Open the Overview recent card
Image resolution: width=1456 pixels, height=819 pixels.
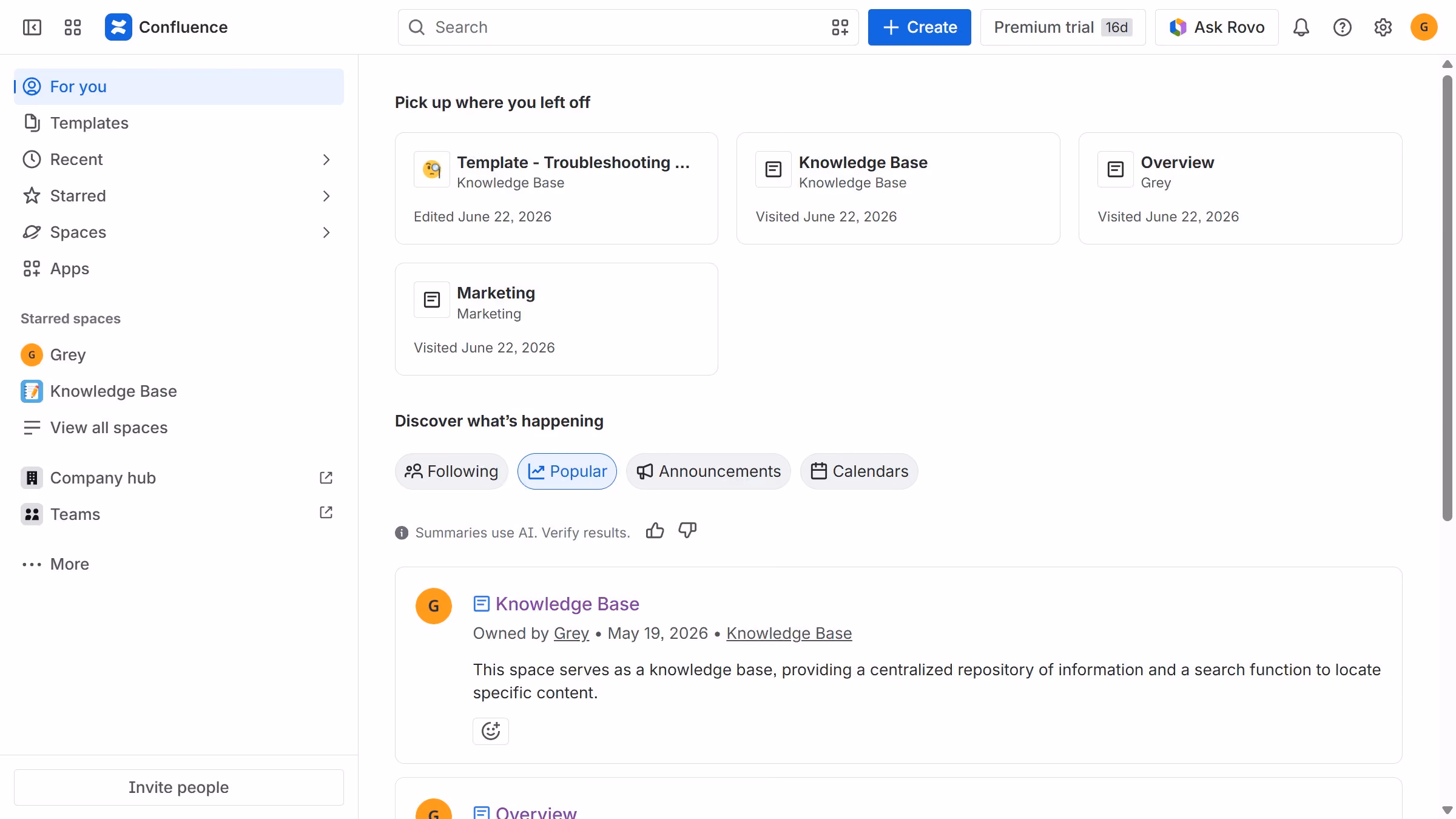pyautogui.click(x=1240, y=189)
